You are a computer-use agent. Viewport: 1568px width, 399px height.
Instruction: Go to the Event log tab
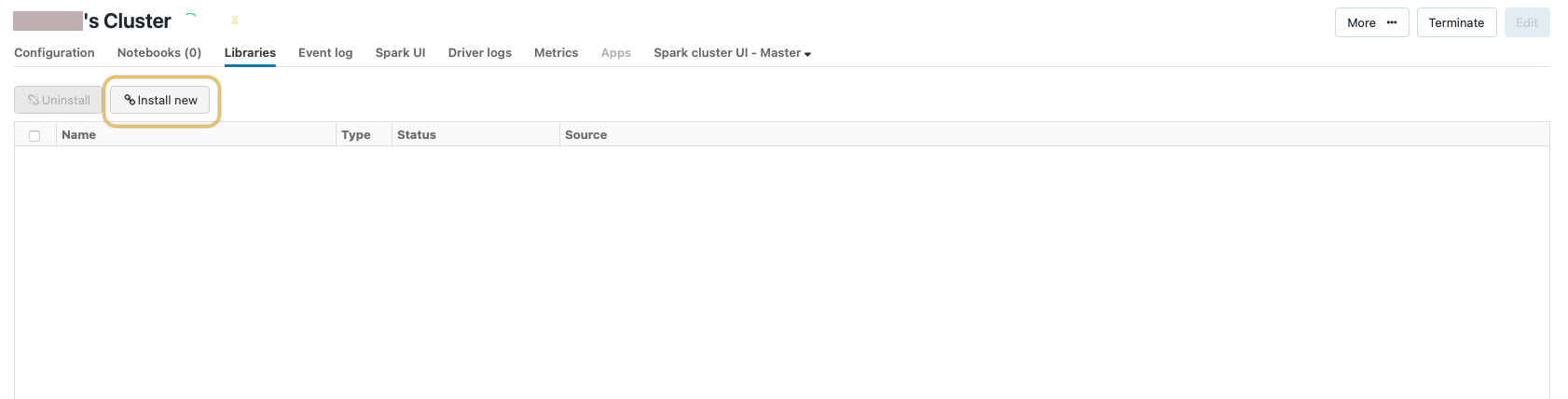click(x=325, y=53)
